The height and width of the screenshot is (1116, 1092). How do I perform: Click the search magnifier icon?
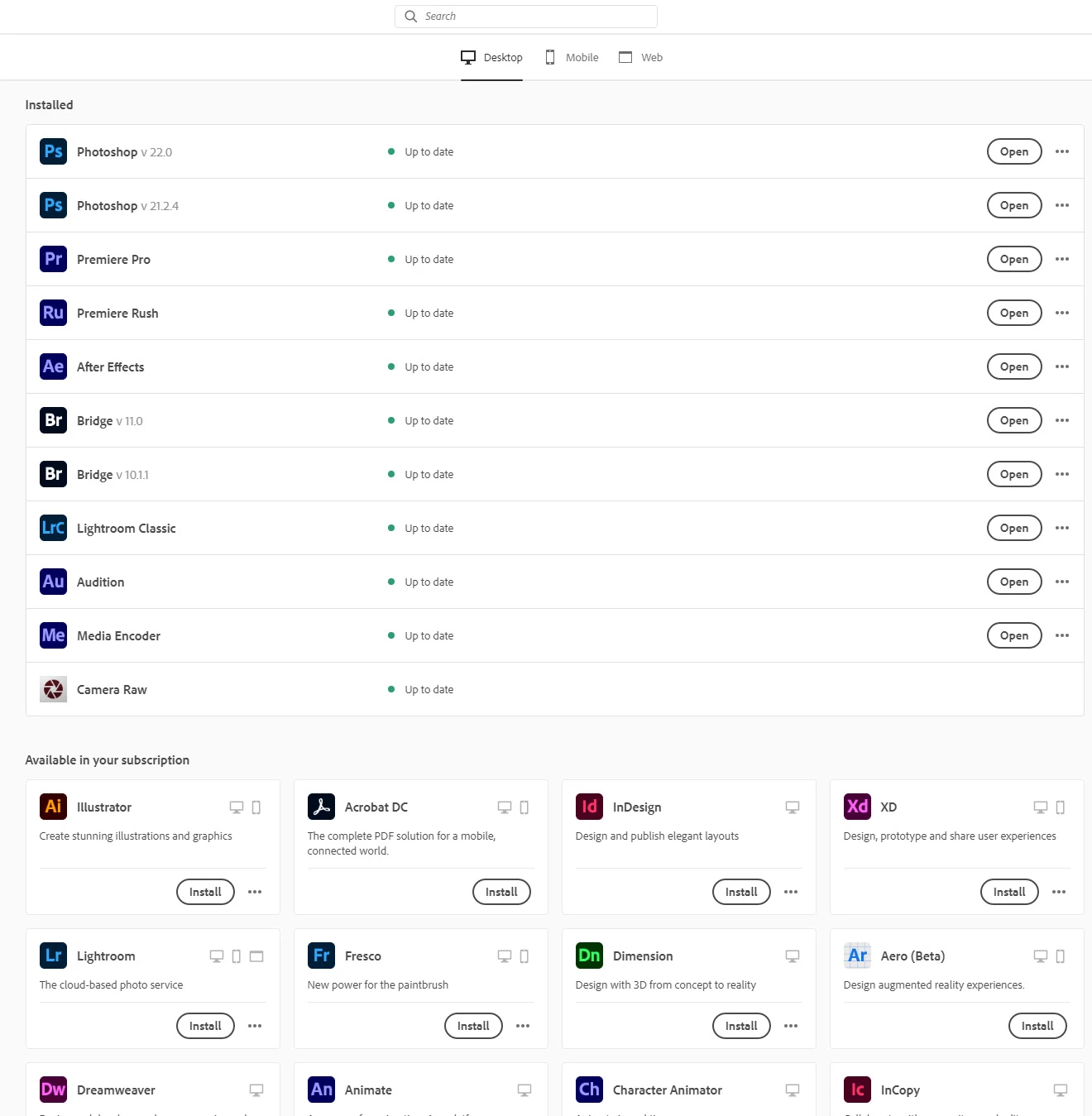(x=410, y=17)
